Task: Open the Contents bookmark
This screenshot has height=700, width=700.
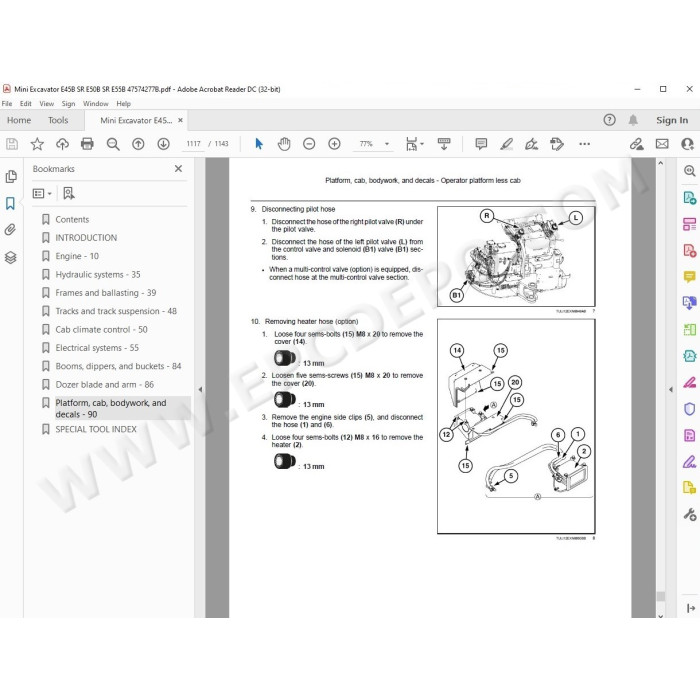Action: pos(72,219)
